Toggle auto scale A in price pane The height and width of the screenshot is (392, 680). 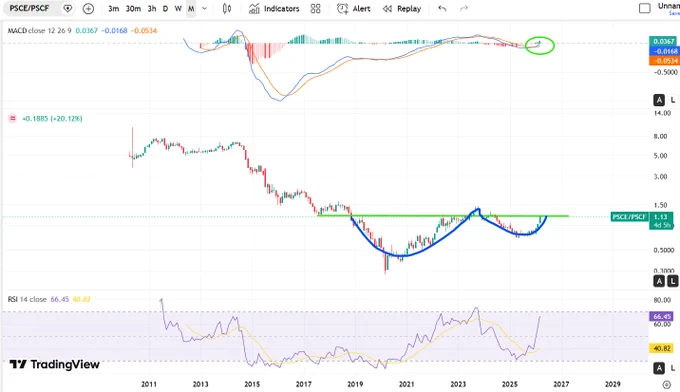[x=659, y=281]
